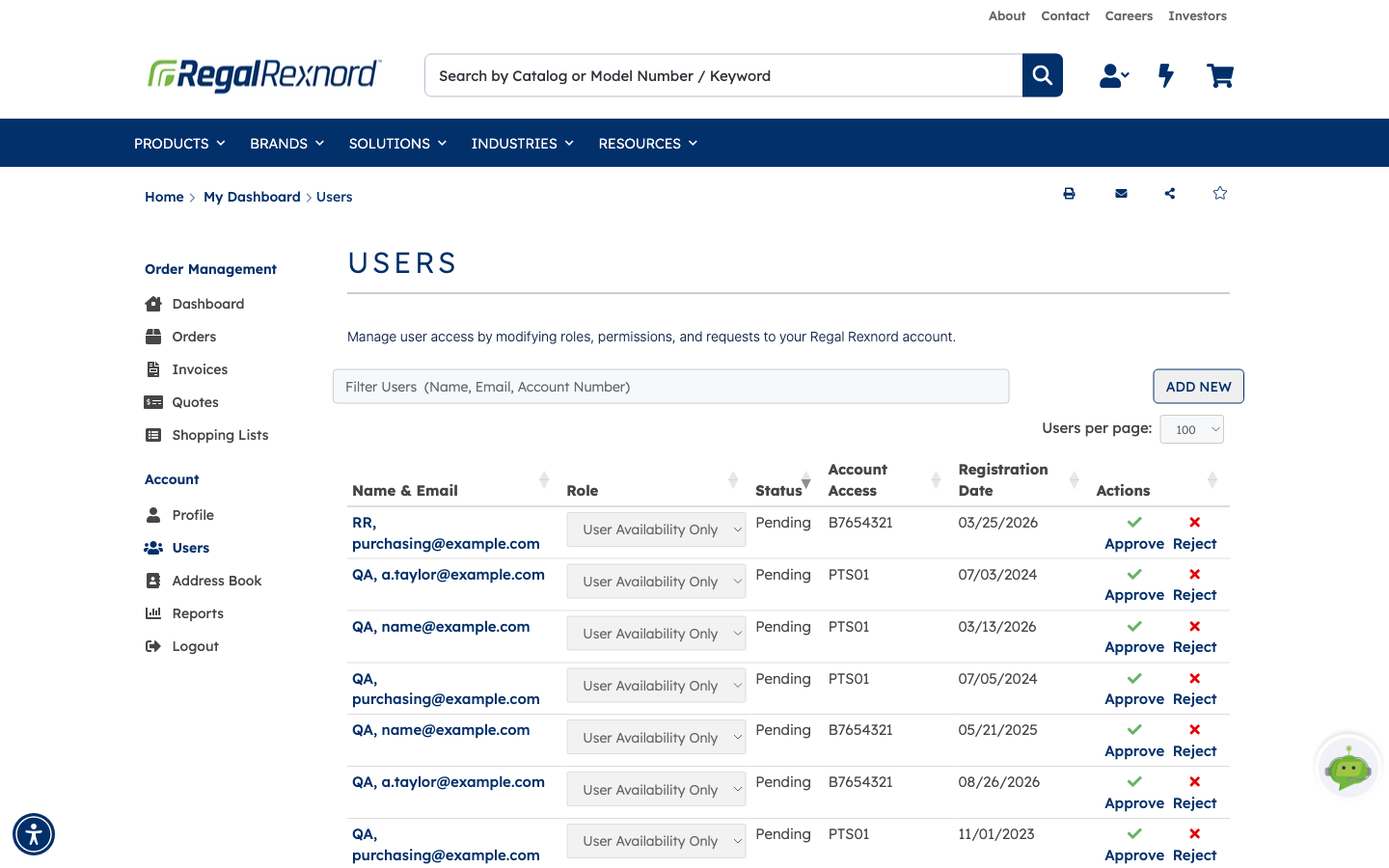Click the ADD NEW button
The width and height of the screenshot is (1389, 868).
pyautogui.click(x=1198, y=387)
